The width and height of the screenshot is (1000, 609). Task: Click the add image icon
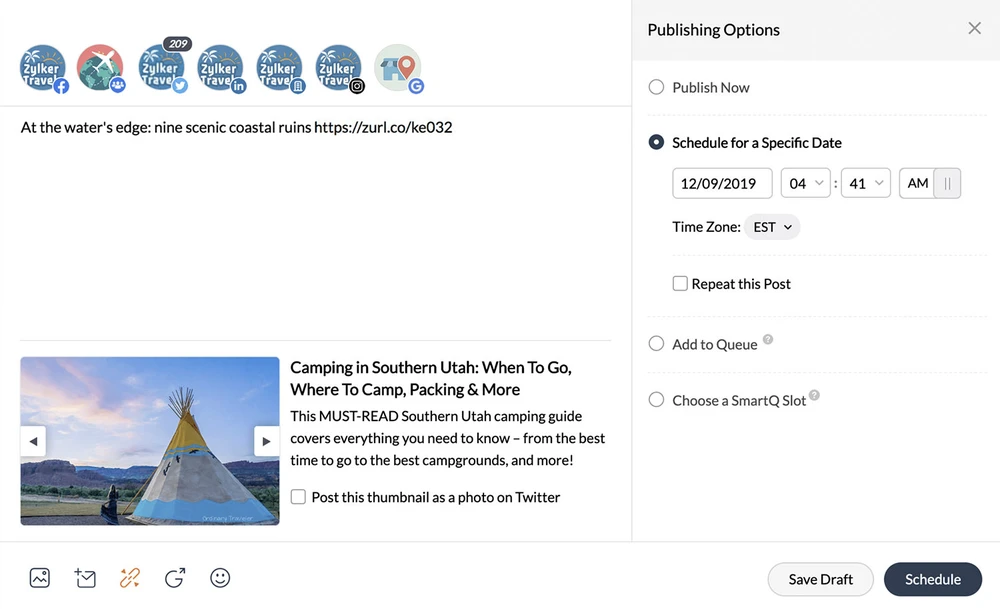(x=40, y=578)
